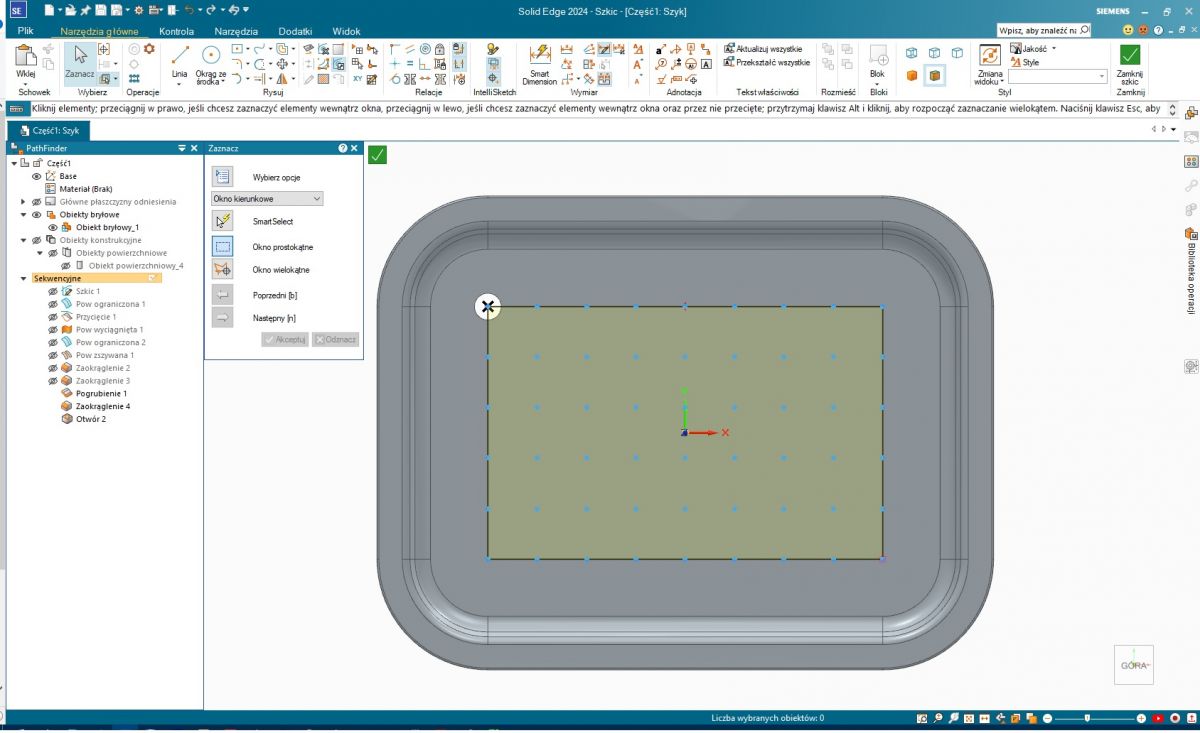Click the Jakość quality icon

coord(1015,48)
